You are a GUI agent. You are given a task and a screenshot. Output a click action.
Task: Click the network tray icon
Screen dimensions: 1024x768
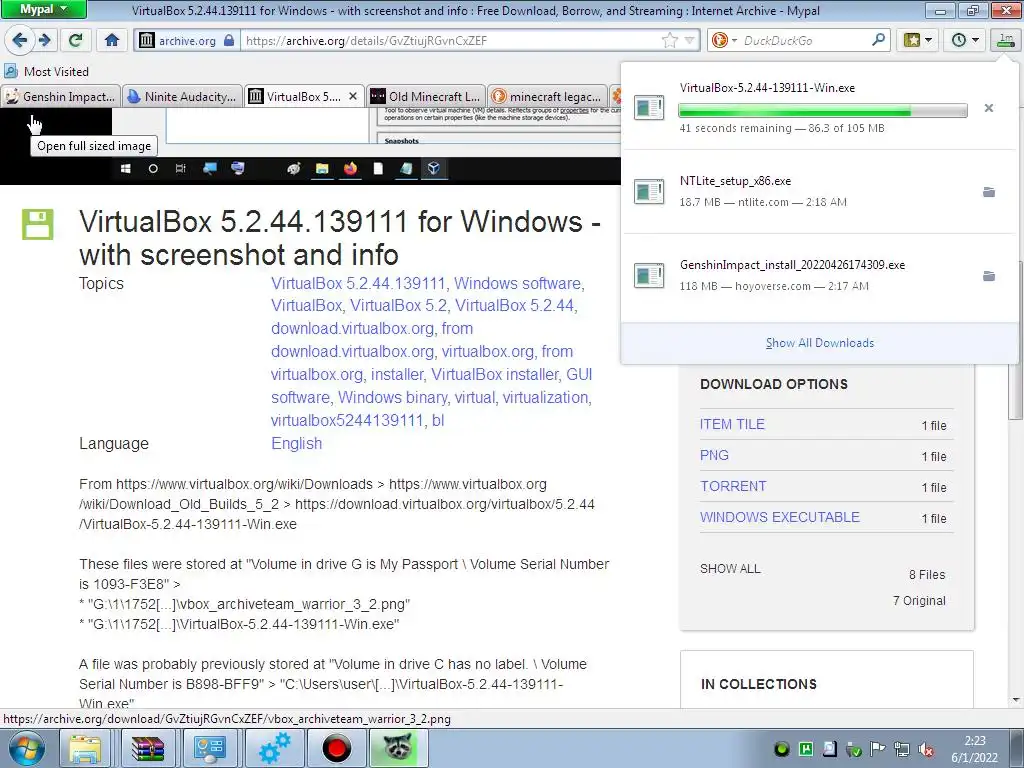click(902, 749)
